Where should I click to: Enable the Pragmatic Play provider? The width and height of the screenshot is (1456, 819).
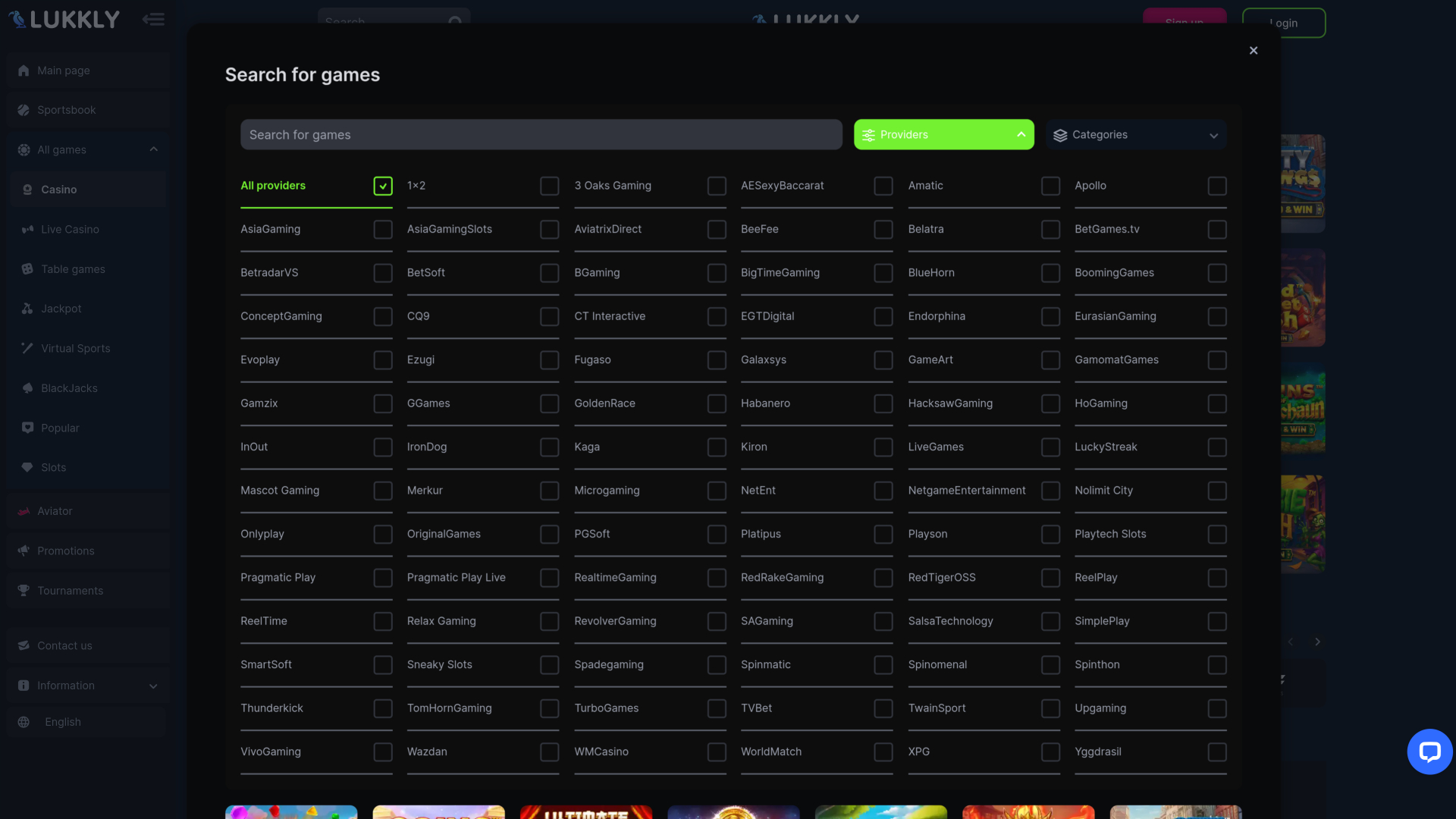382,578
